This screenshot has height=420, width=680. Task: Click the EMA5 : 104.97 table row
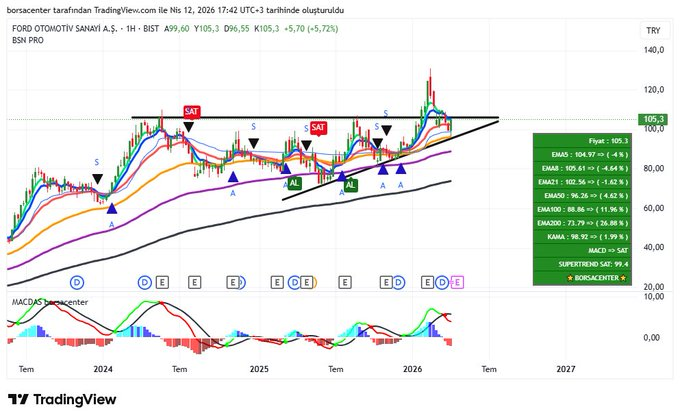(582, 154)
